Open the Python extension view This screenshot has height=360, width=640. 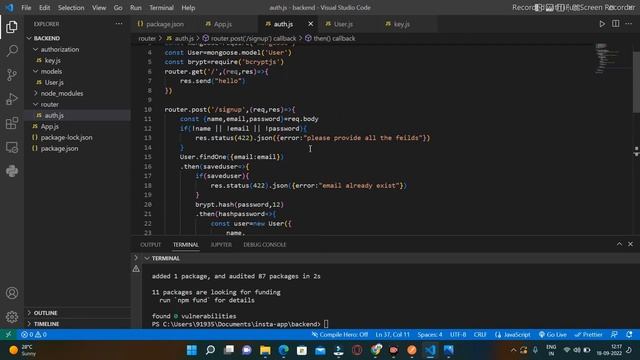[x=12, y=171]
